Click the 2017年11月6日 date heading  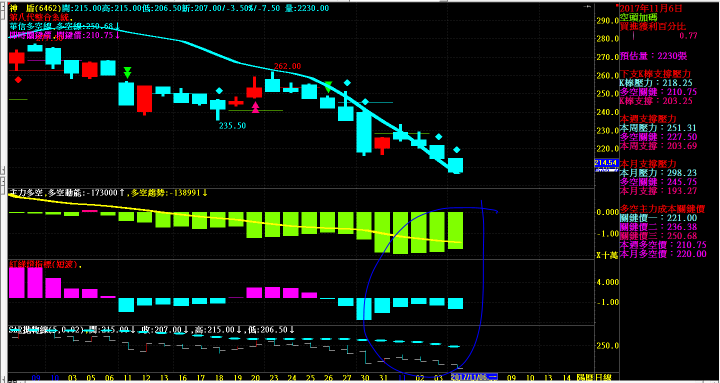pyautogui.click(x=651, y=8)
